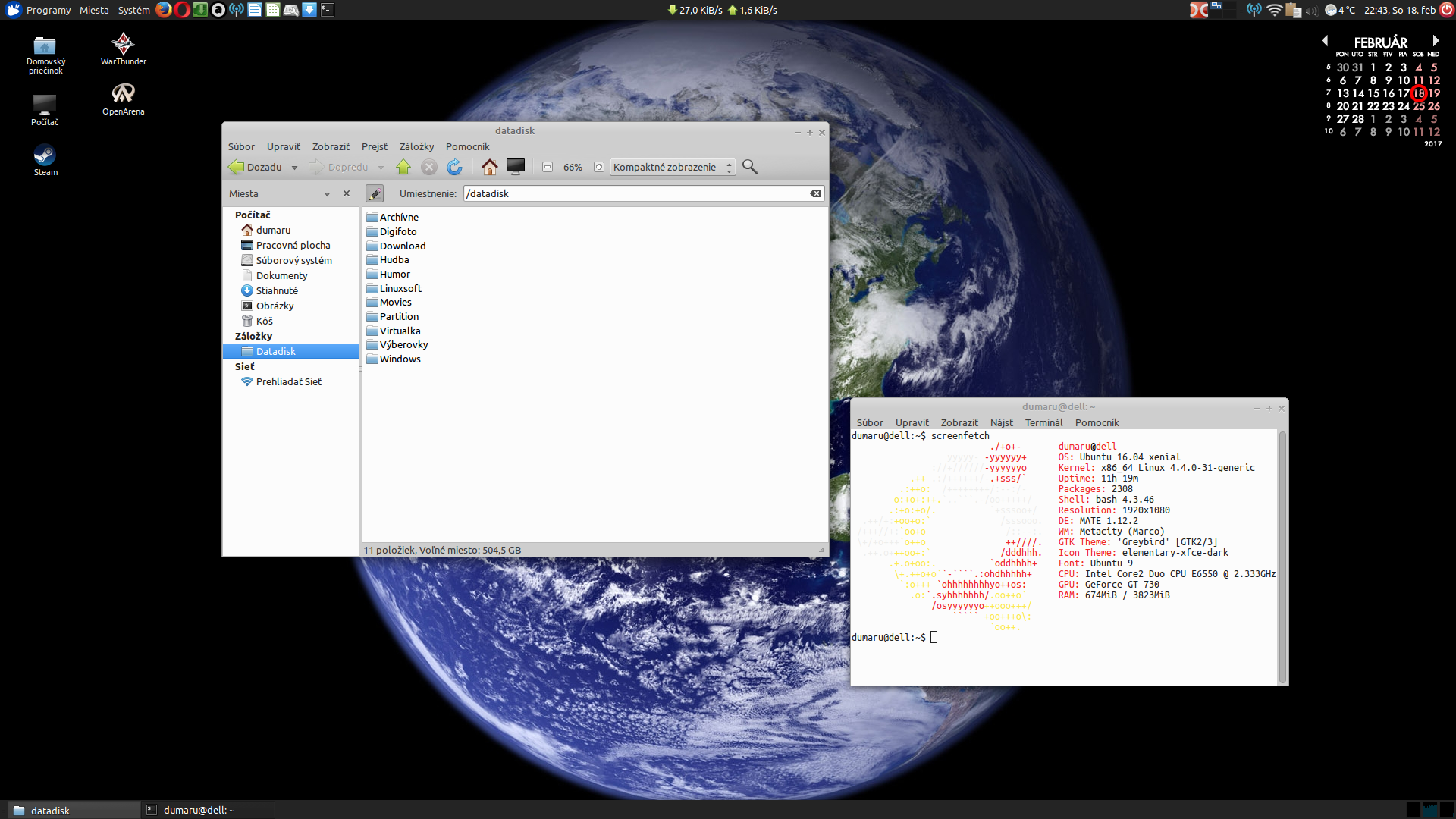Zoom out with the minus icon
This screenshot has width=1456, height=819.
click(x=548, y=167)
